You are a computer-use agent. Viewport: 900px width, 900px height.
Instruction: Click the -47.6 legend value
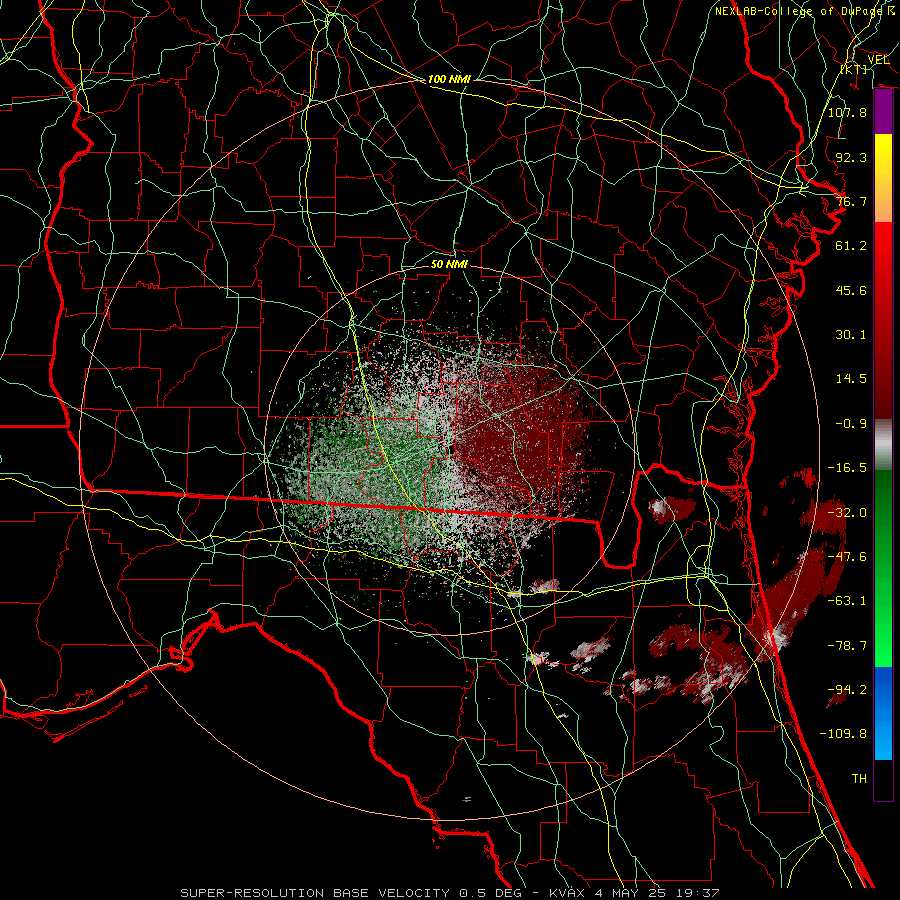[x=847, y=557]
